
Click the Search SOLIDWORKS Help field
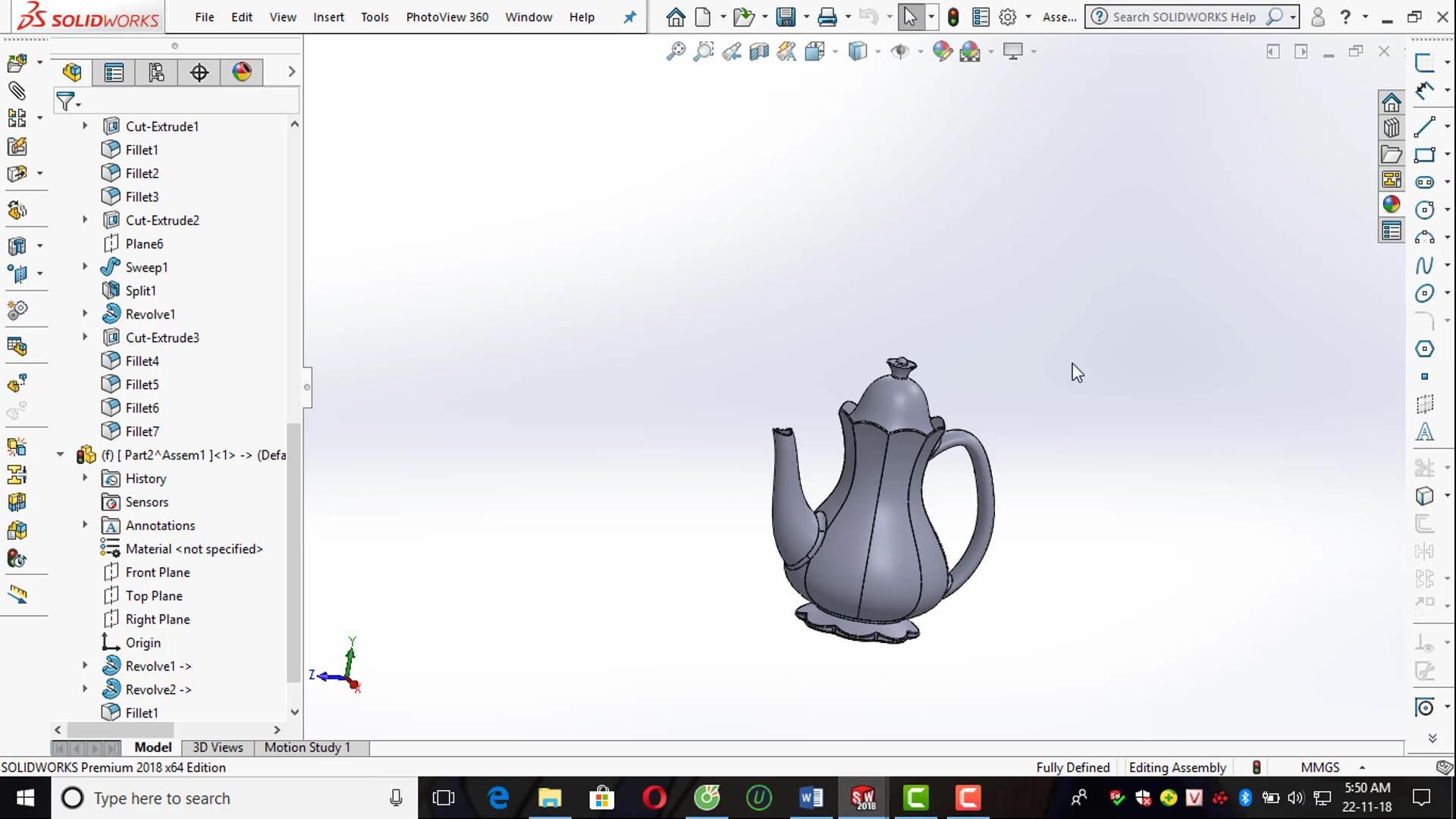(x=1183, y=17)
